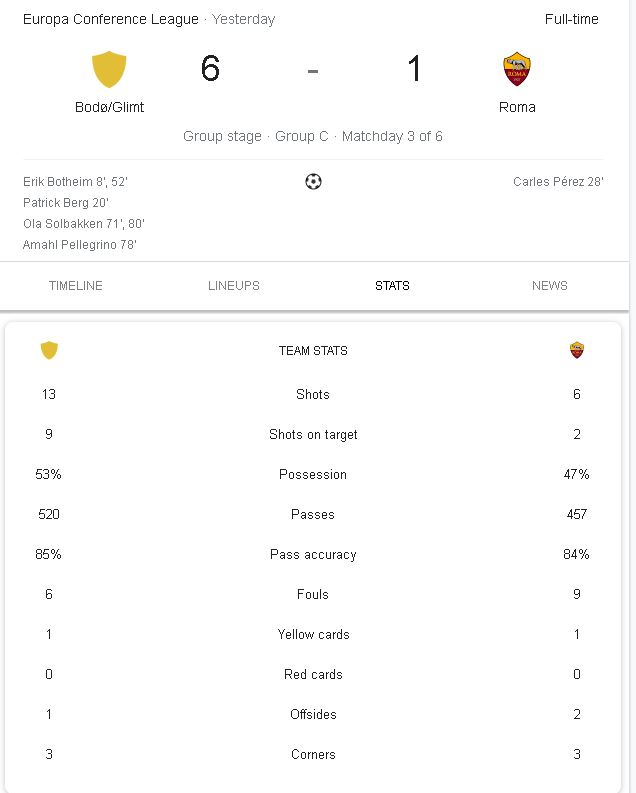Image resolution: width=636 pixels, height=793 pixels.
Task: Open the Timeline tab
Action: point(76,286)
